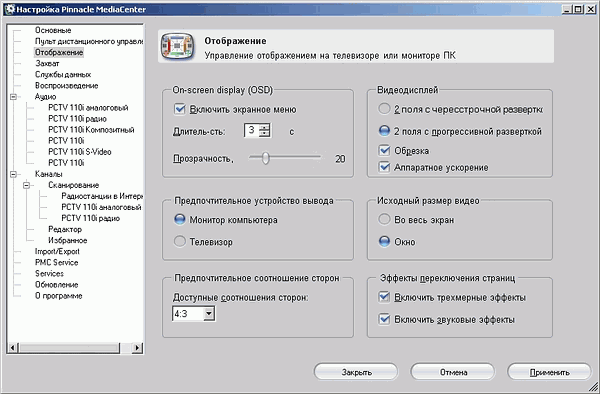Click the Отмена button
Viewport: 600px width, 394px height.
click(453, 372)
